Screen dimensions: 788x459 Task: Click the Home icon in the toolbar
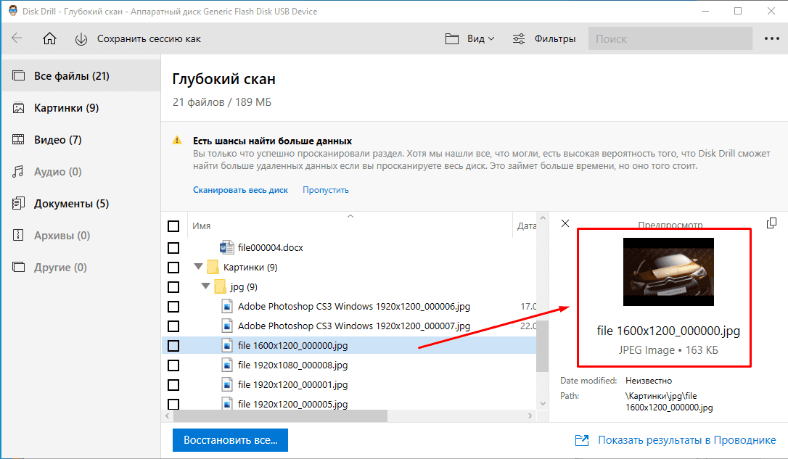[49, 39]
